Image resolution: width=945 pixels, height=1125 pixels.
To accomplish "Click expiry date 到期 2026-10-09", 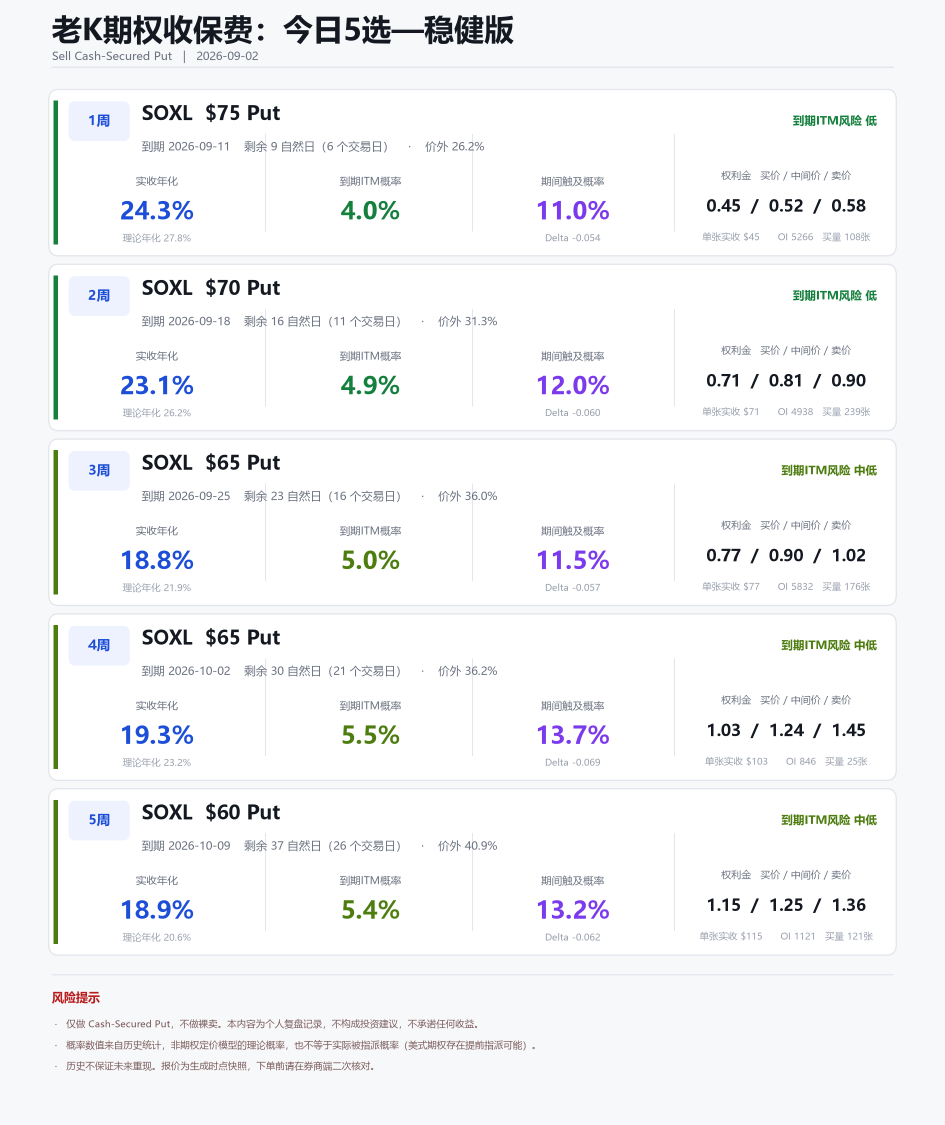I will tap(186, 846).
